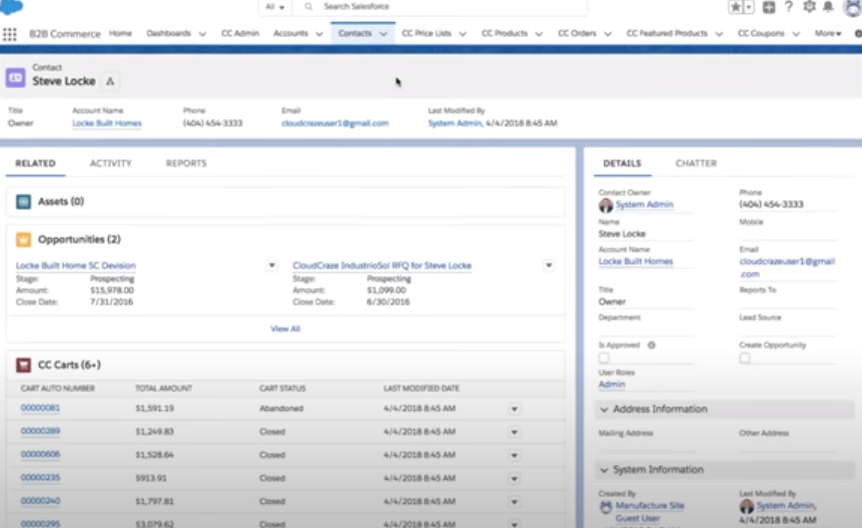Click the cloudcrazeuser1@gmail.com email link in header

click(x=335, y=123)
